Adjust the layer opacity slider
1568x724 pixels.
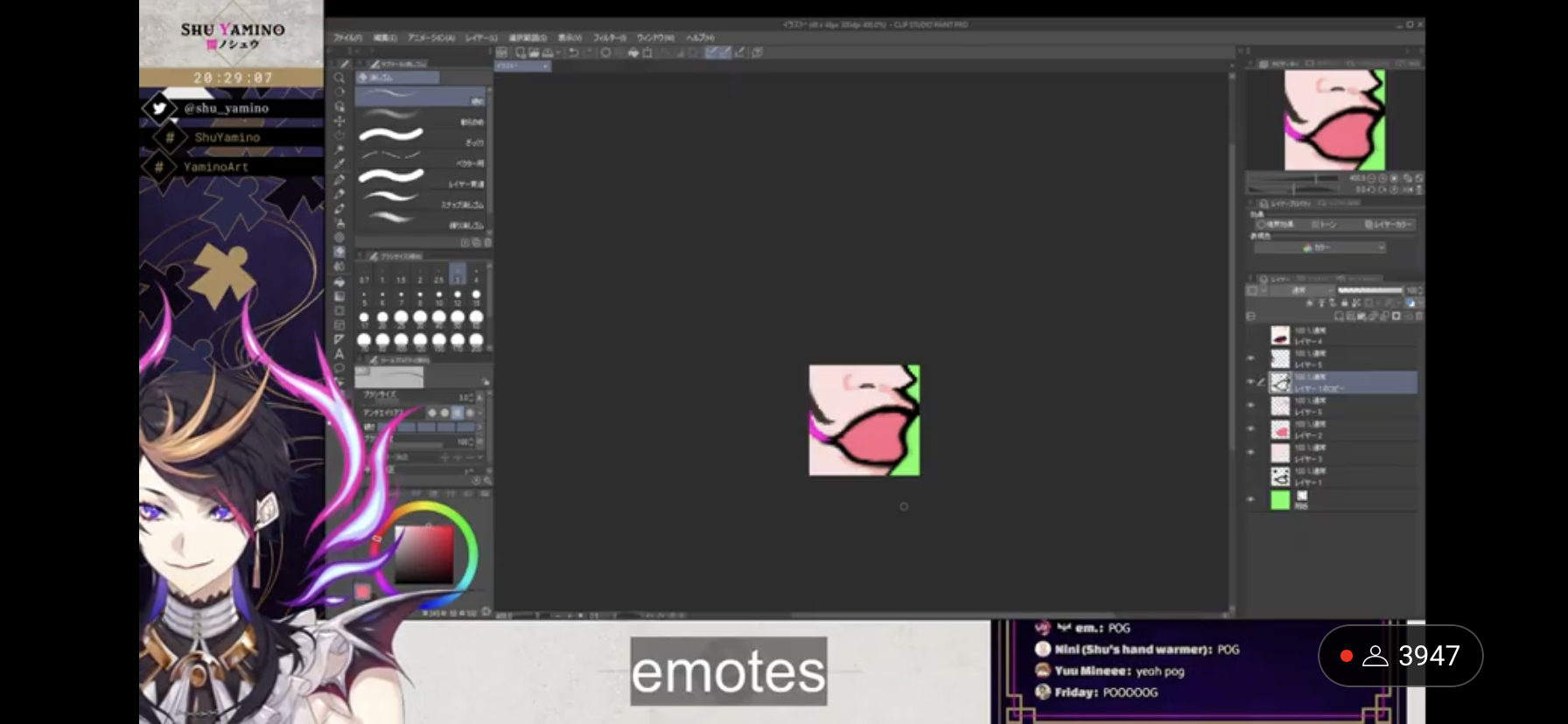1370,290
